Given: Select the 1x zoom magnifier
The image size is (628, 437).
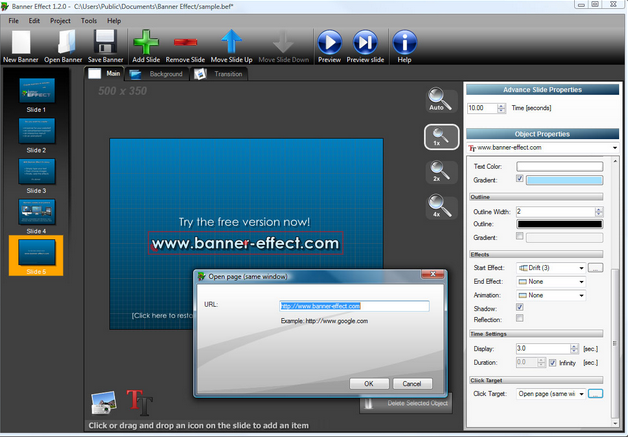Looking at the screenshot, I should pyautogui.click(x=441, y=137).
